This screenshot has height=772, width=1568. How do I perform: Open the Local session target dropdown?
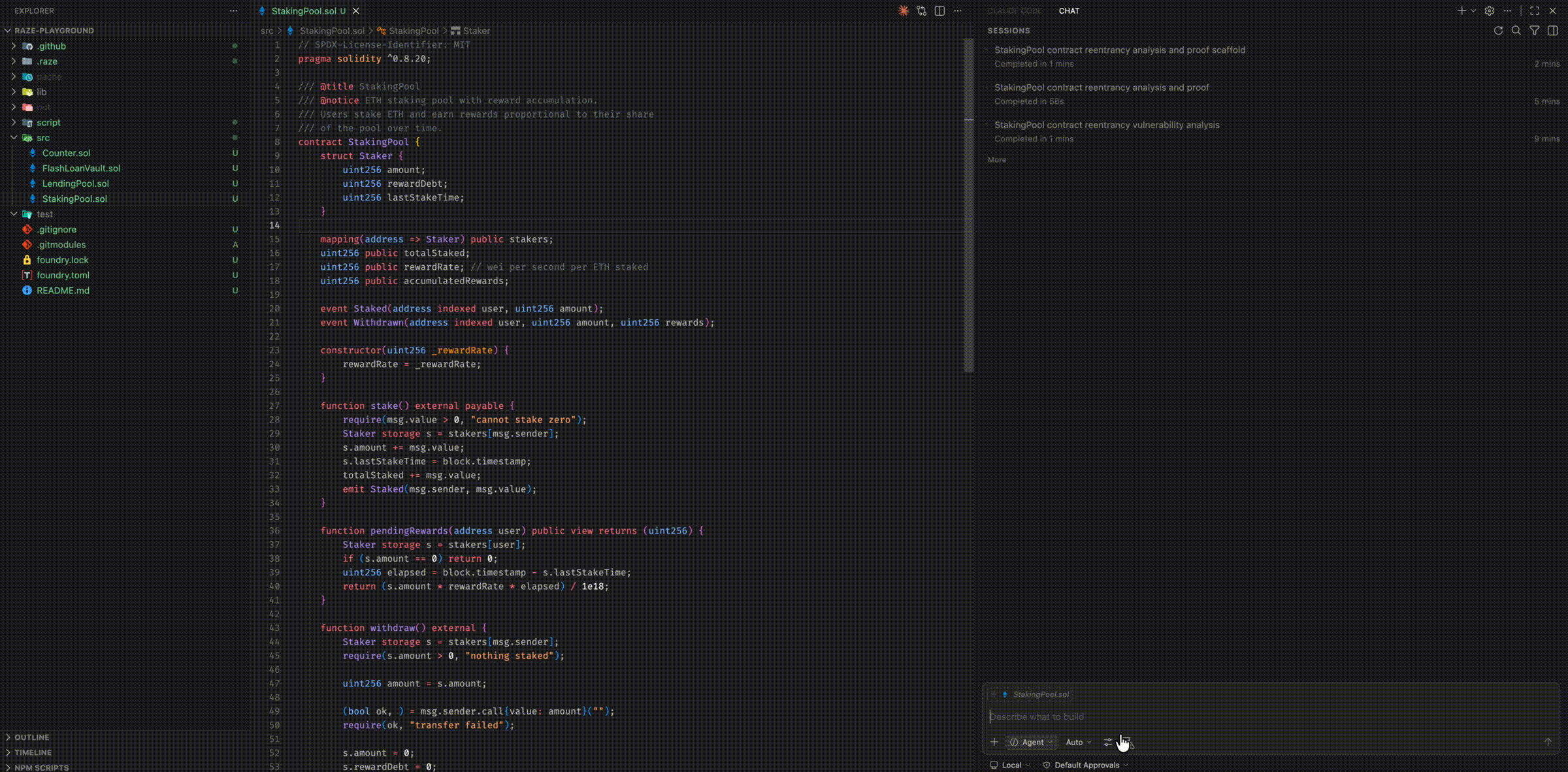pos(1010,765)
